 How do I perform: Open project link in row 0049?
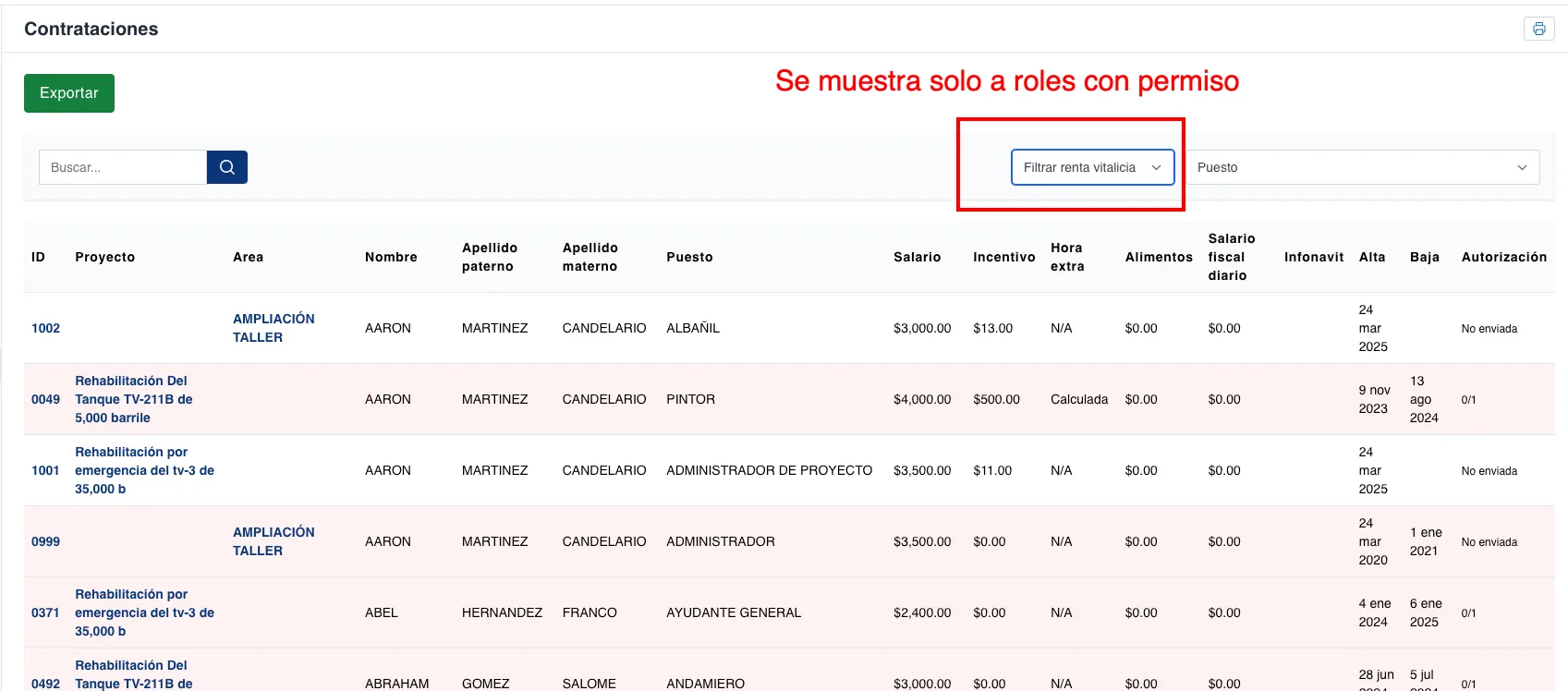click(134, 399)
